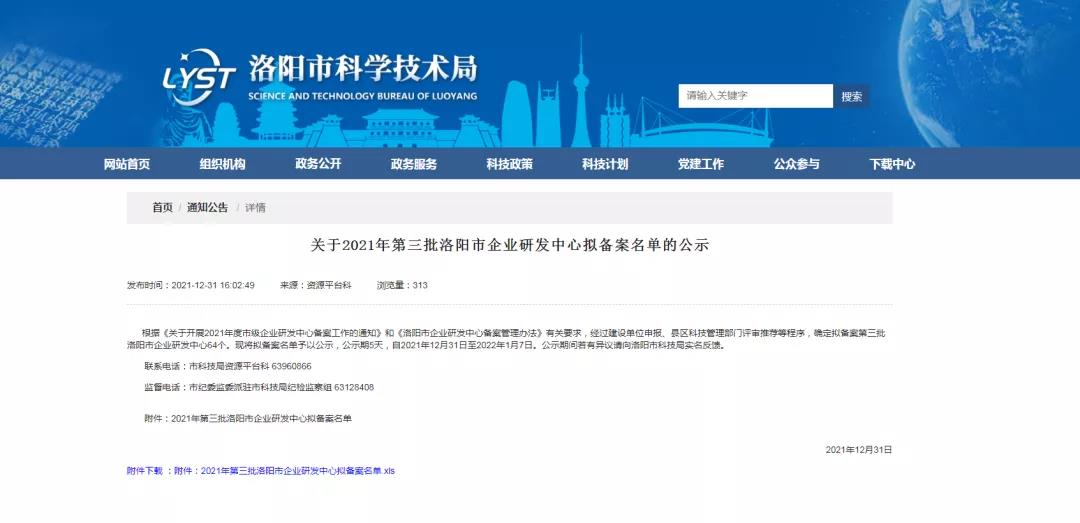Click the 监督电话 63128408 line
This screenshot has height=523, width=1080.
(x=259, y=387)
